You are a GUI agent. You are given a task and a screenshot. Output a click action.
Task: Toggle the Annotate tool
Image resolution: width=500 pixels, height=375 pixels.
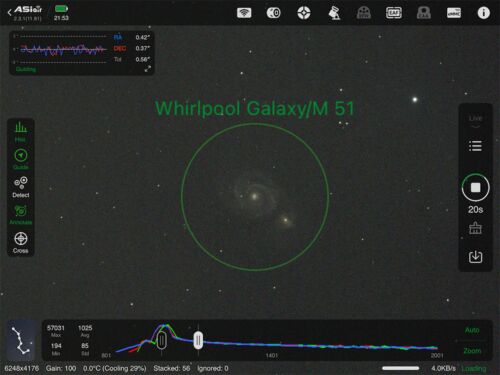21,215
